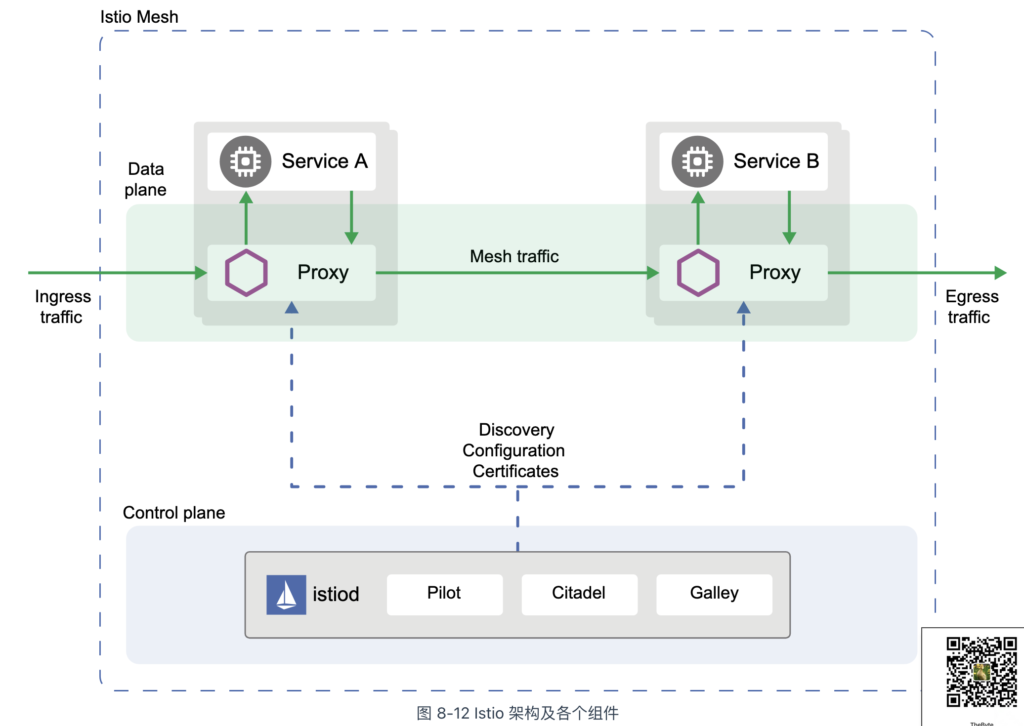1024x726 pixels.
Task: Click the 'istiod' label
Action: 336,594
